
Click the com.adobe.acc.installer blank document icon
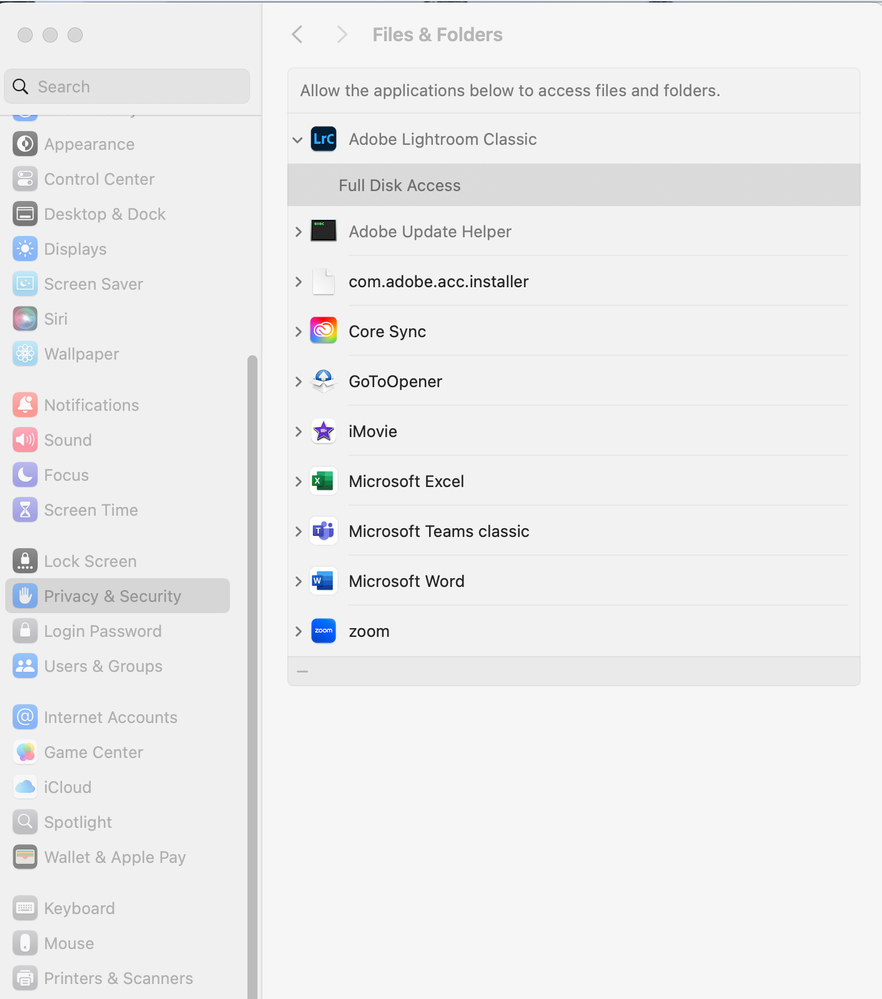pyautogui.click(x=323, y=281)
